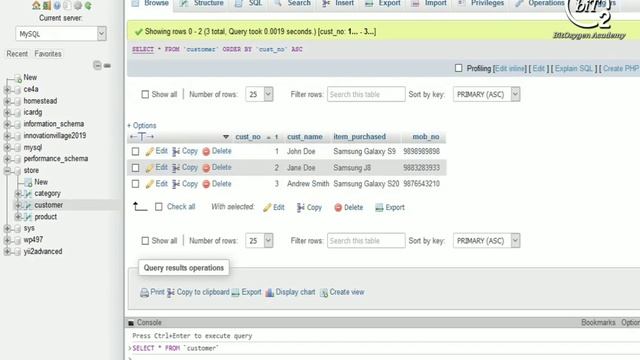Click the log out door icon
This screenshot has height=360, width=640.
tap(47, 5)
